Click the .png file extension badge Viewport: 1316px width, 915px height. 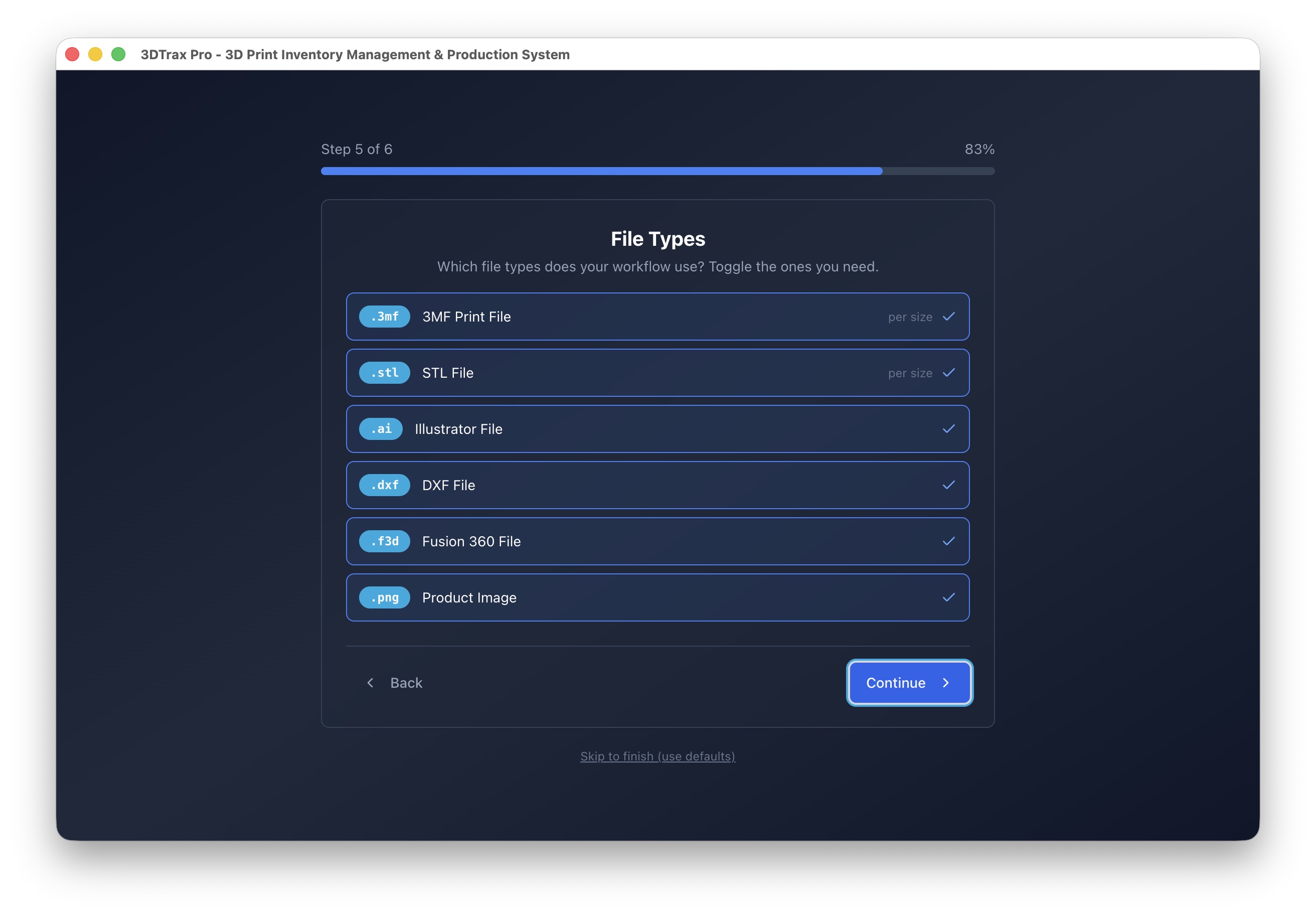pos(384,597)
